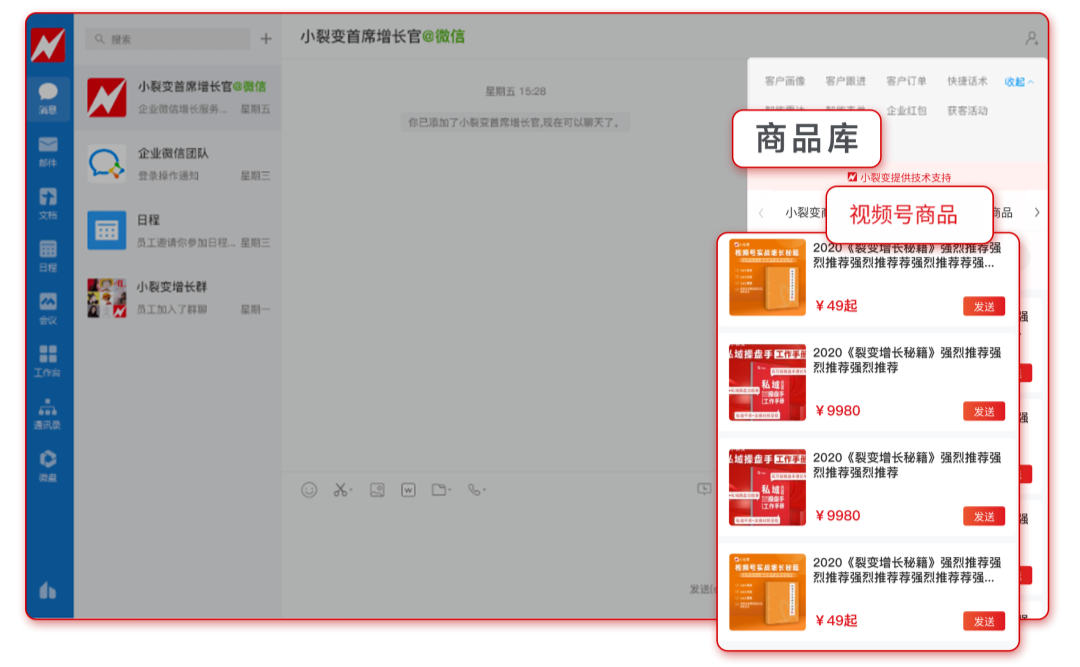Open the screenshot options dropdown arrow

coord(350,490)
